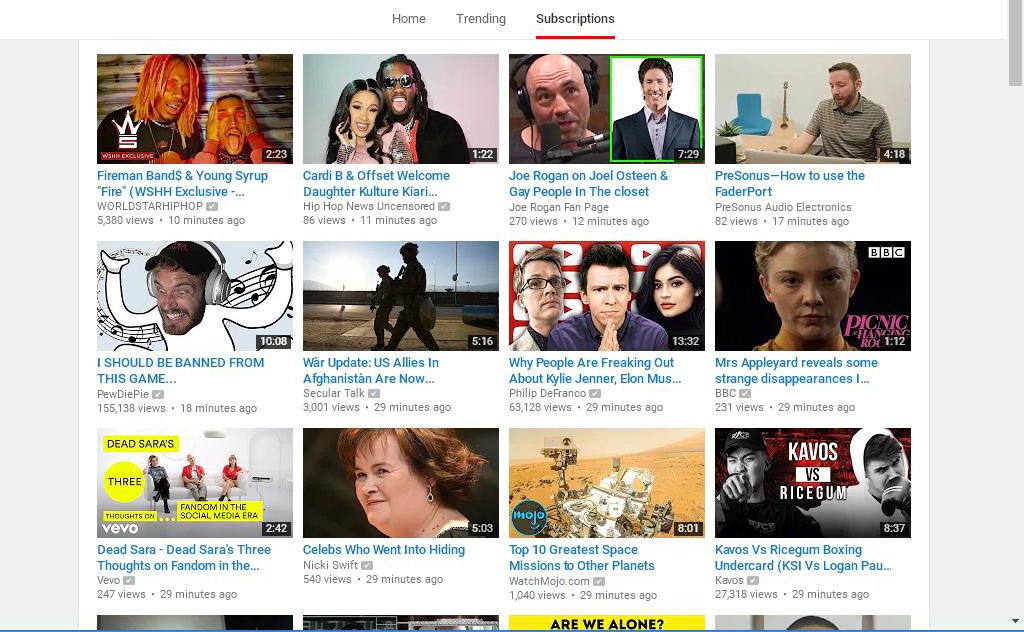Open Philip DeFranco Kylie Jenner thumbnail
Screen dimensions: 1024x632
(607, 296)
